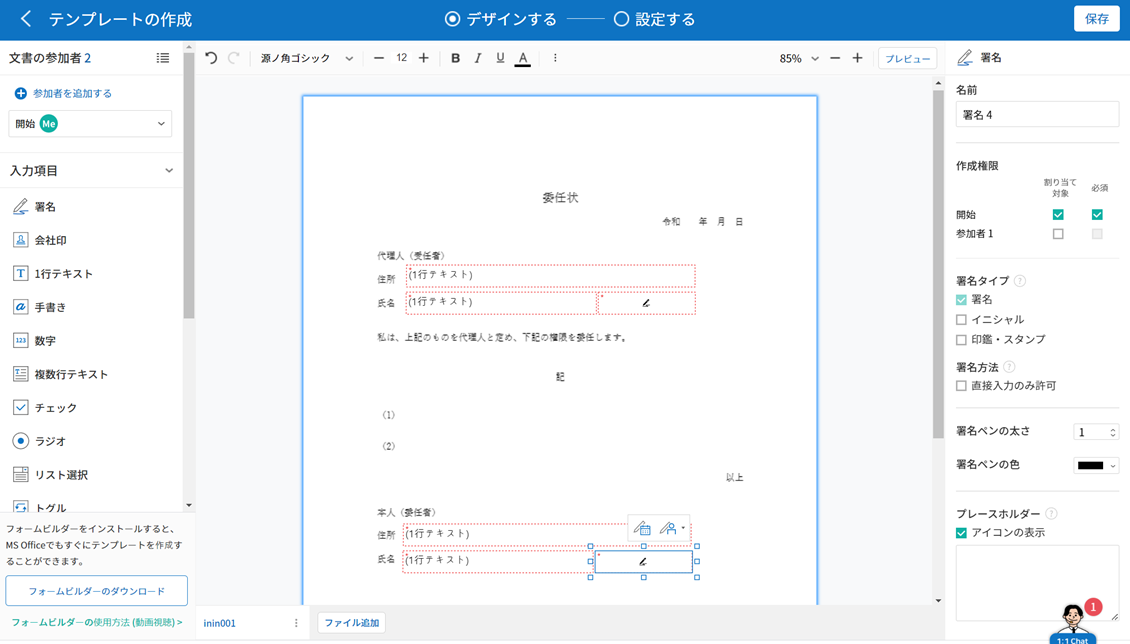This screenshot has height=644, width=1130.
Task: Open the font color tool
Action: [x=523, y=58]
